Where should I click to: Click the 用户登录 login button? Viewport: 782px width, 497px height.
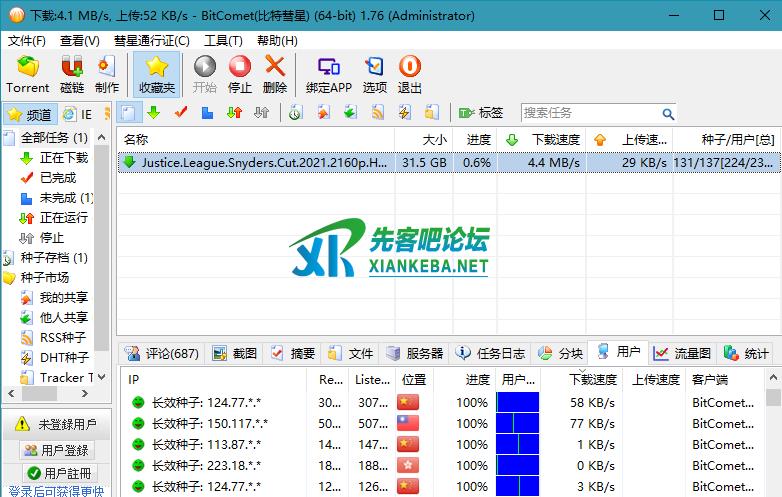(57, 451)
